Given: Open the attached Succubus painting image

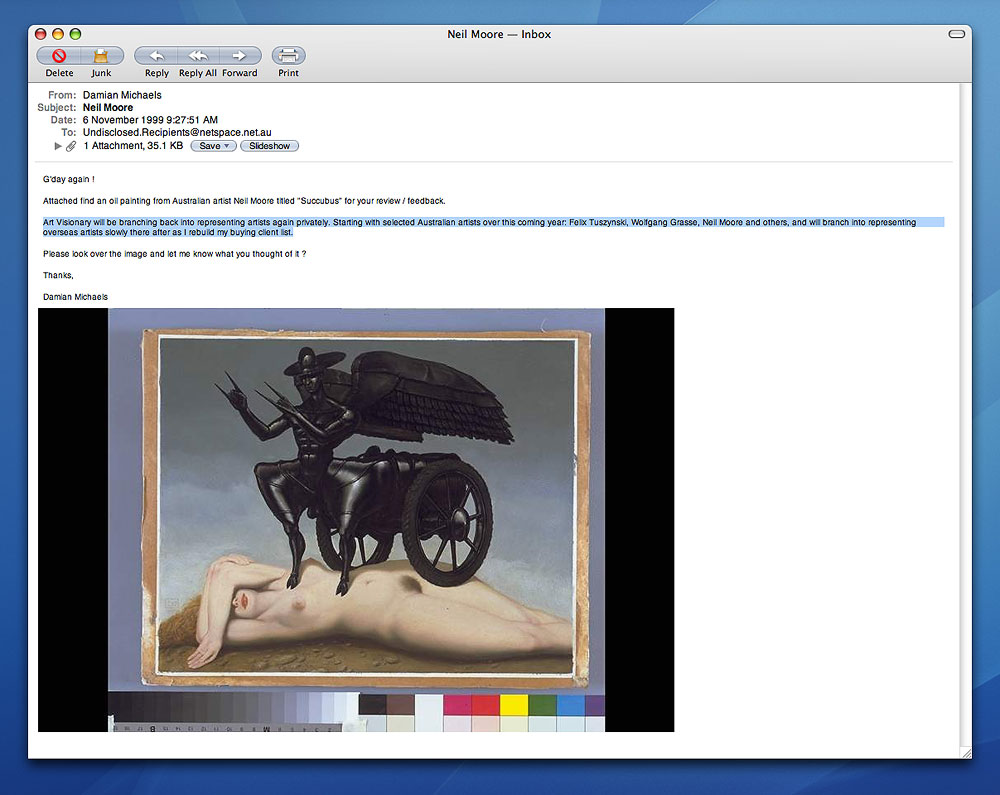Looking at the screenshot, I should (356, 520).
